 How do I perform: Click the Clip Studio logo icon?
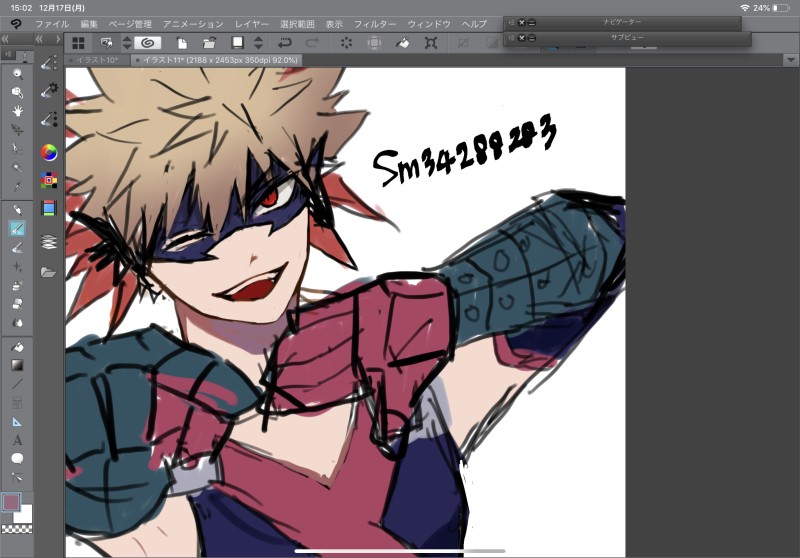click(x=16, y=23)
